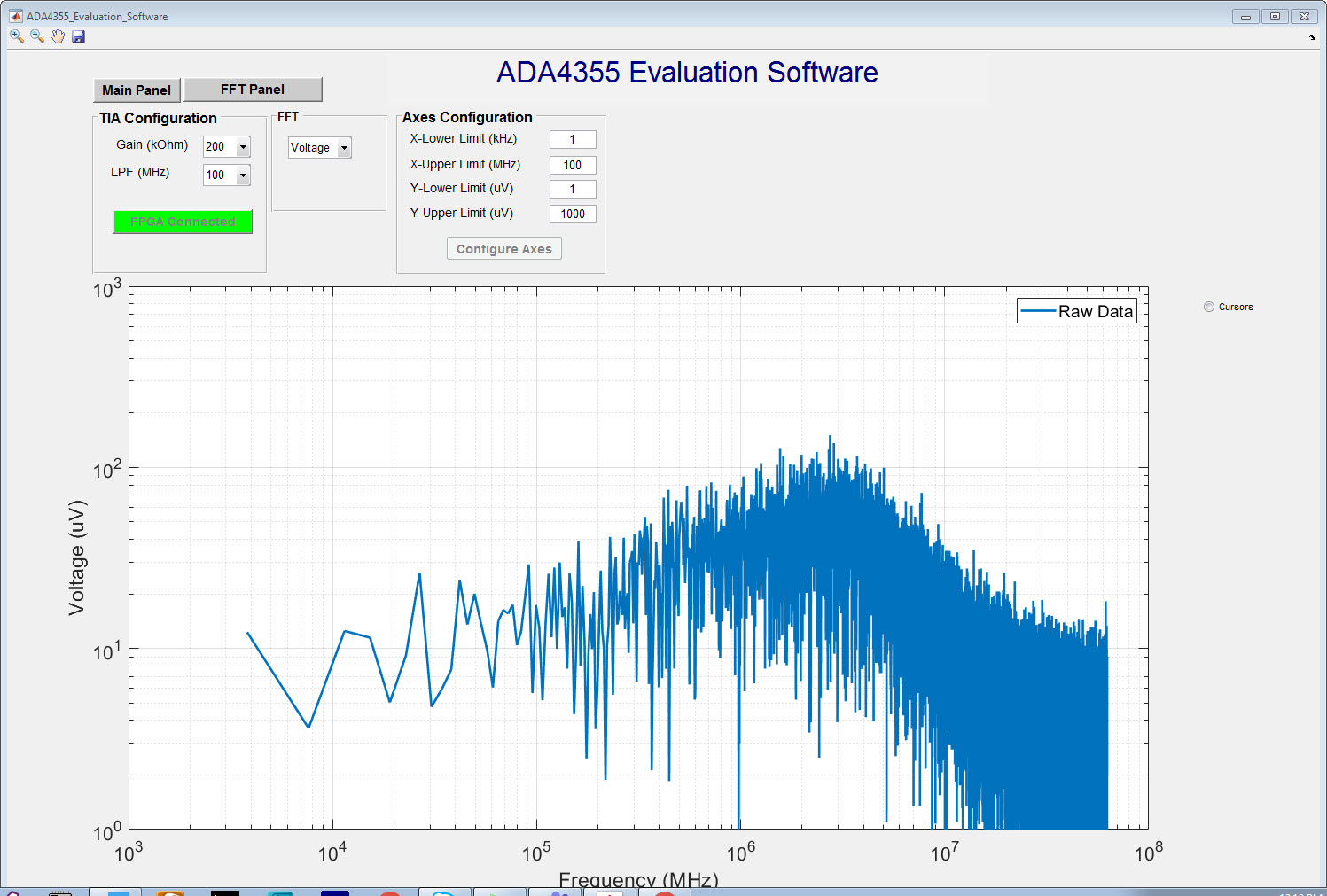The height and width of the screenshot is (896, 1327).
Task: Enable the Cursors radio button
Action: (x=1209, y=307)
